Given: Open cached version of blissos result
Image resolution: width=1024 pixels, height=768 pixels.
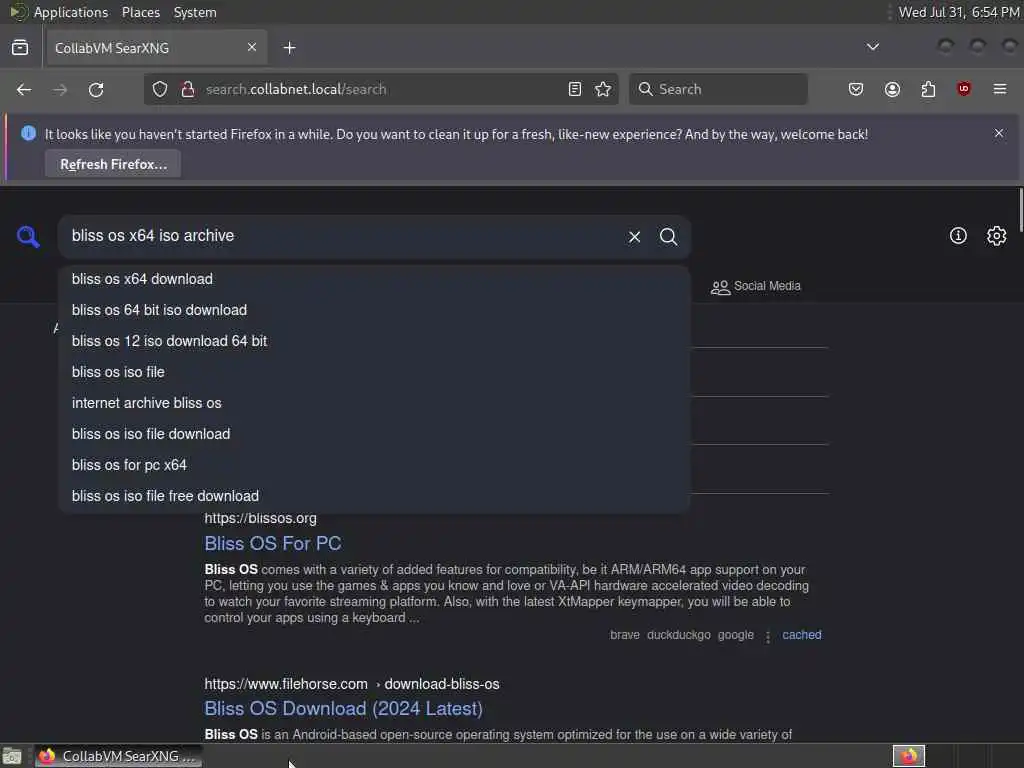Looking at the screenshot, I should (802, 635).
